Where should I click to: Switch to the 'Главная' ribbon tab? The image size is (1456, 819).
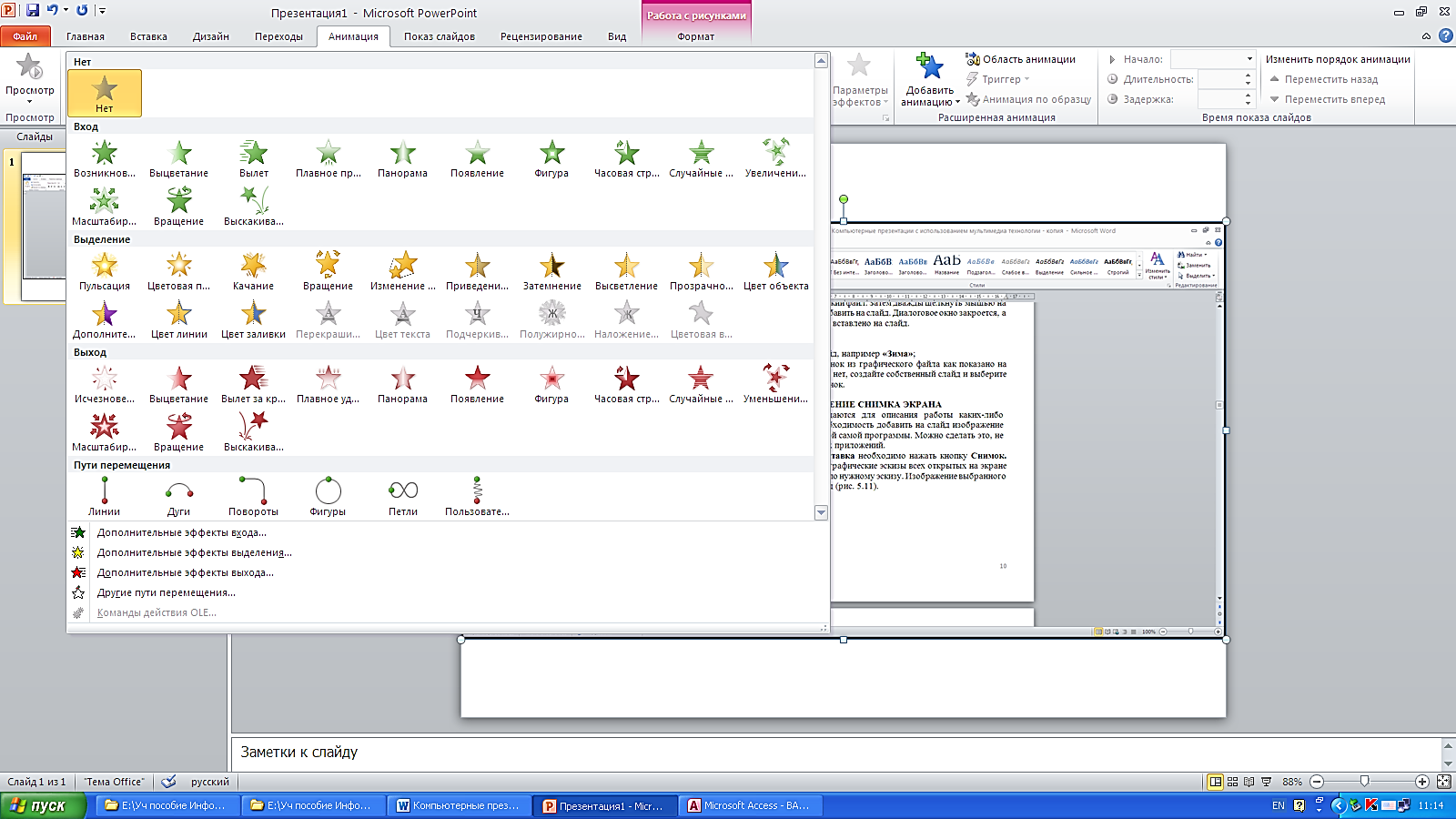(x=86, y=36)
